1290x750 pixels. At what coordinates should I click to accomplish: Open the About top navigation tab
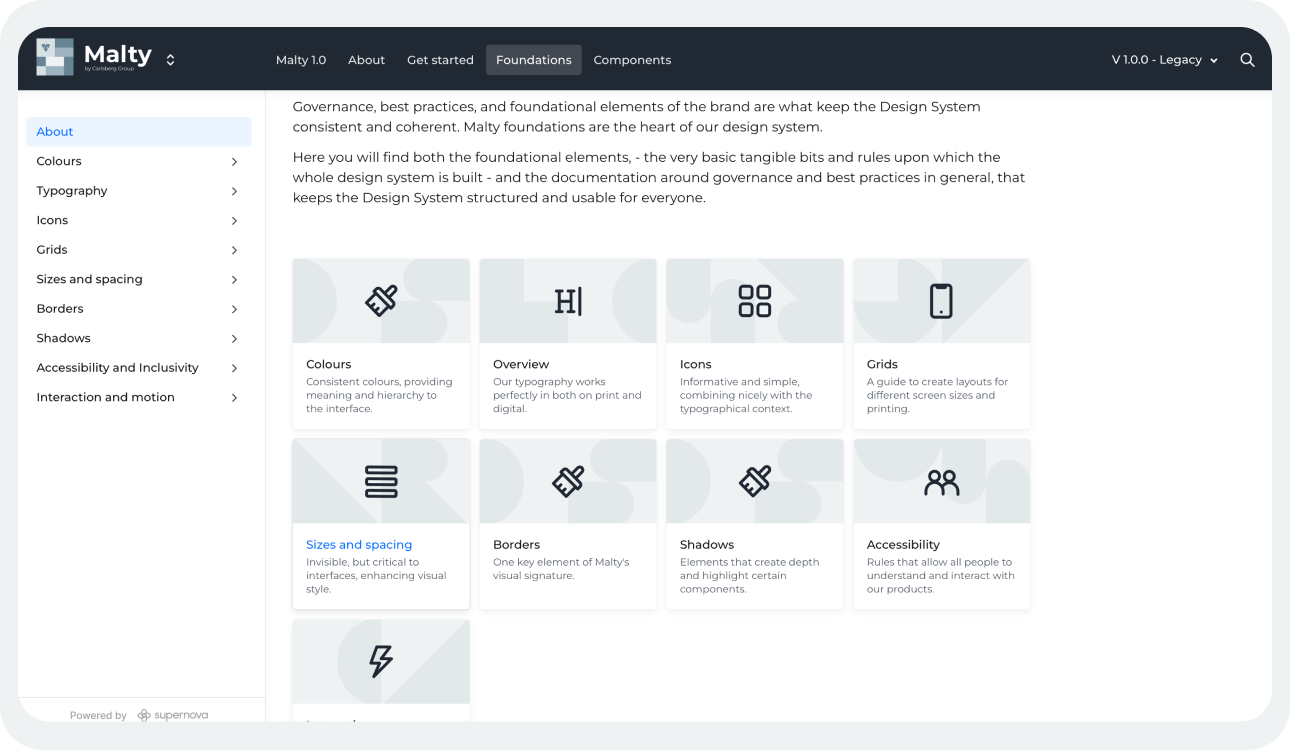coord(366,60)
